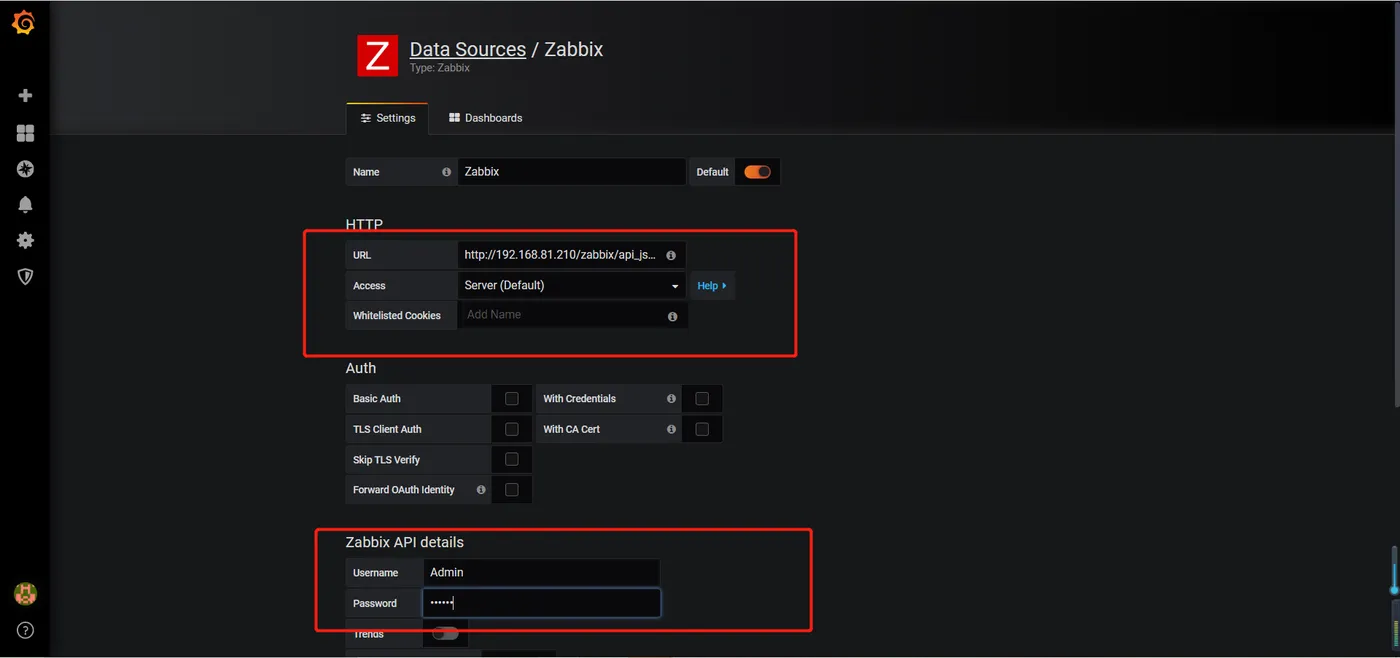Click the page vertical scrollbar
The width and height of the screenshot is (1400, 658).
(1395, 205)
